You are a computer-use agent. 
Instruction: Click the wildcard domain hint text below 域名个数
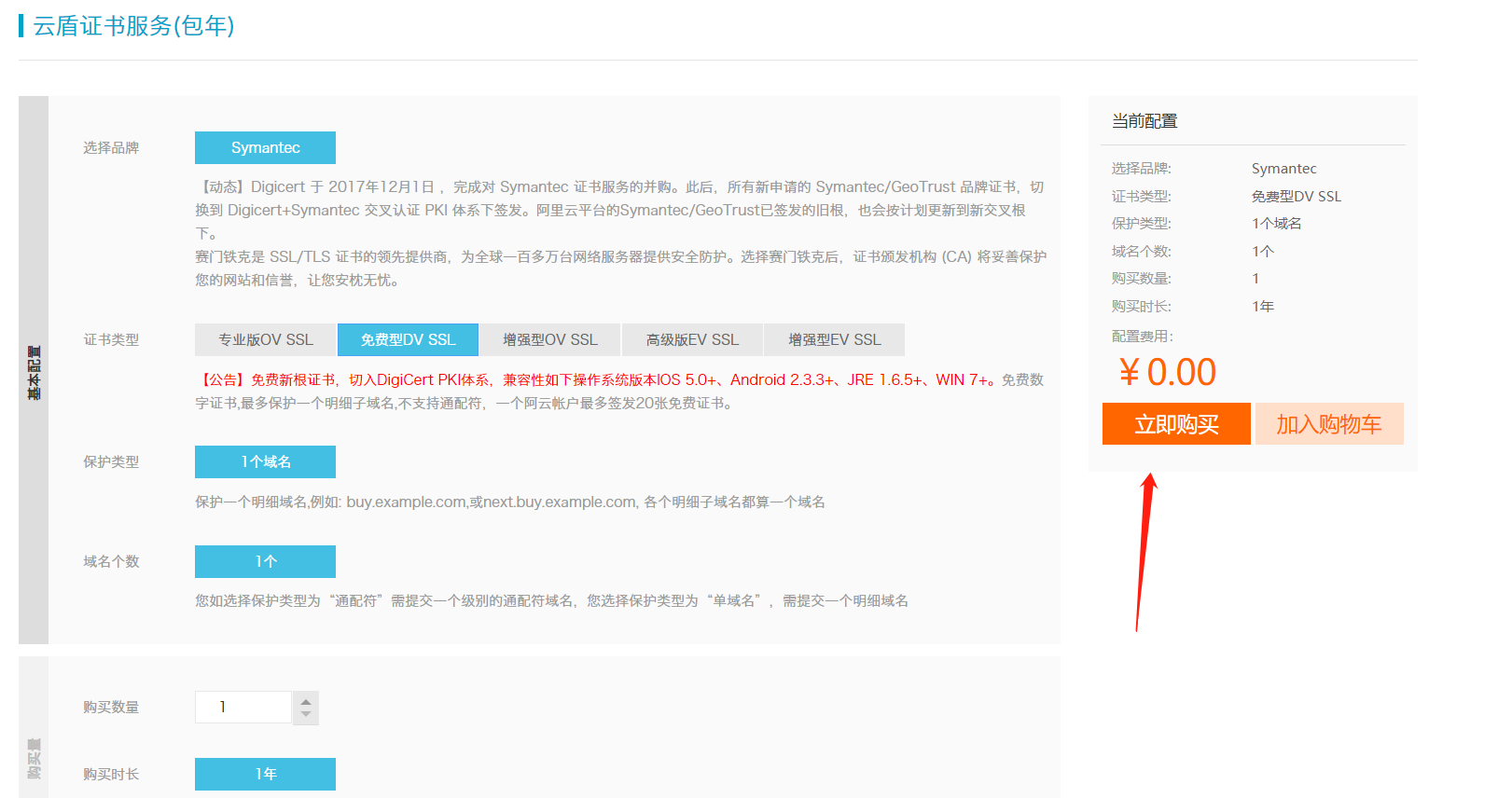pyautogui.click(x=551, y=600)
